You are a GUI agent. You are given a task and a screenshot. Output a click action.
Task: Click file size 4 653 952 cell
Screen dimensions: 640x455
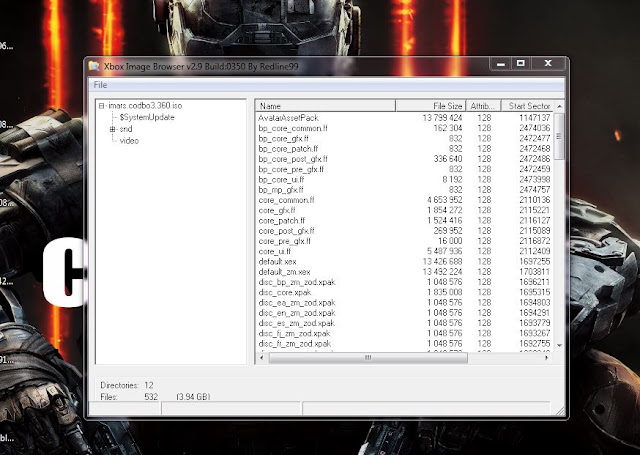tap(444, 200)
